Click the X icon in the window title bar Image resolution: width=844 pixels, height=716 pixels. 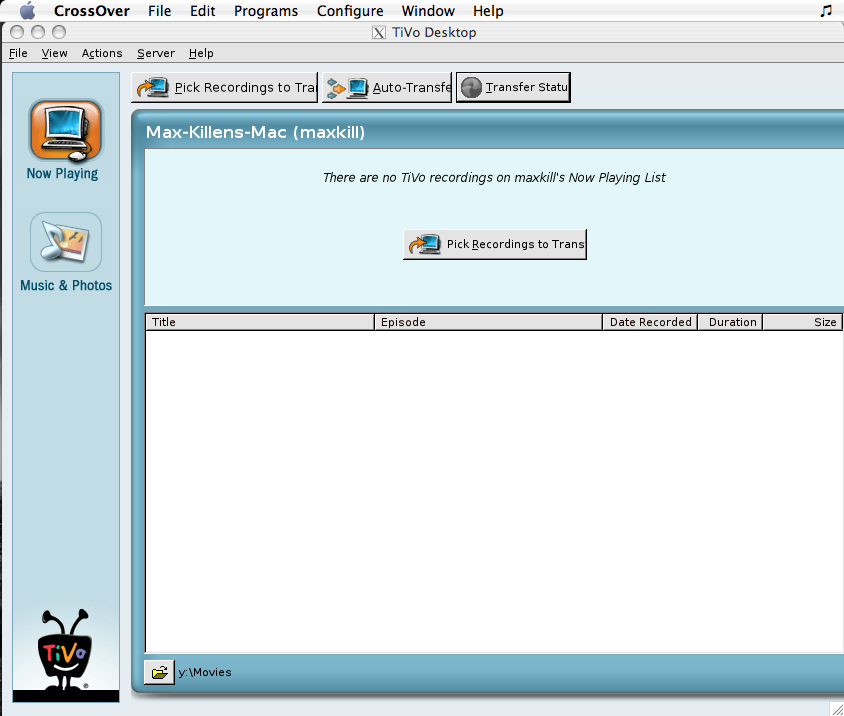(378, 32)
